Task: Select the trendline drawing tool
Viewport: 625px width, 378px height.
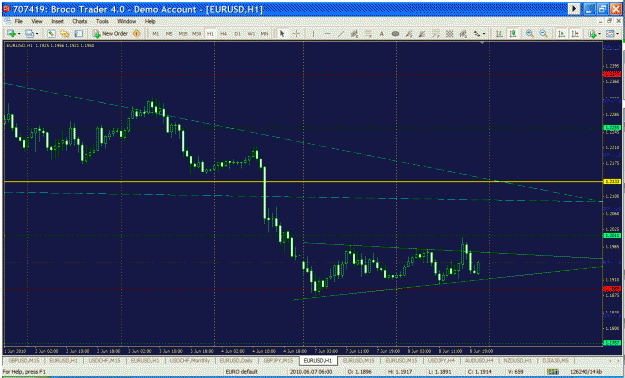Action: pos(341,34)
